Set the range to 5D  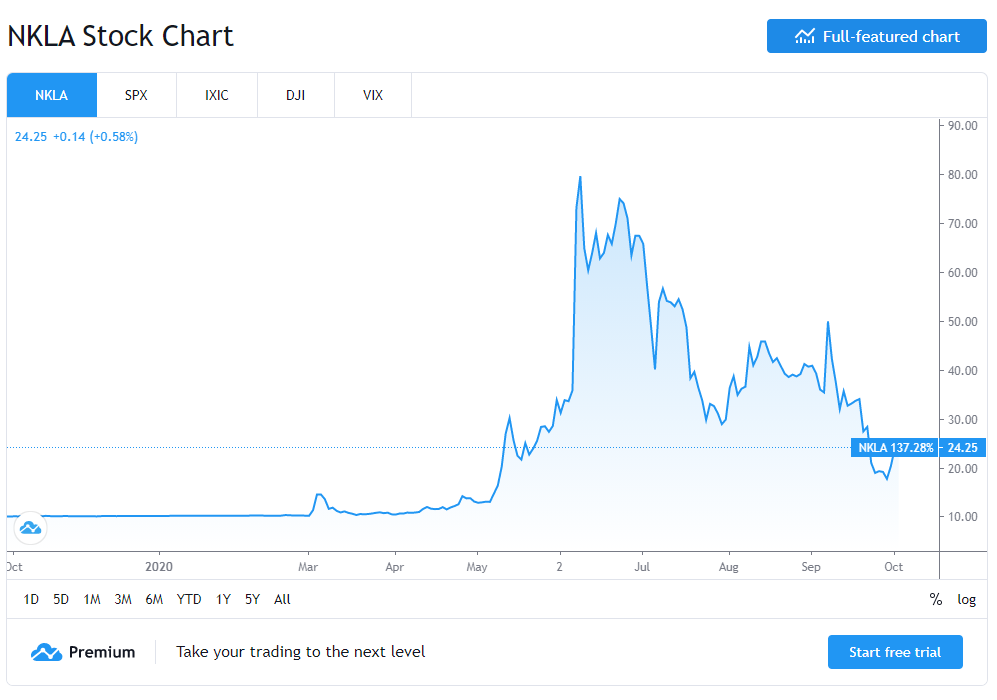point(61,599)
